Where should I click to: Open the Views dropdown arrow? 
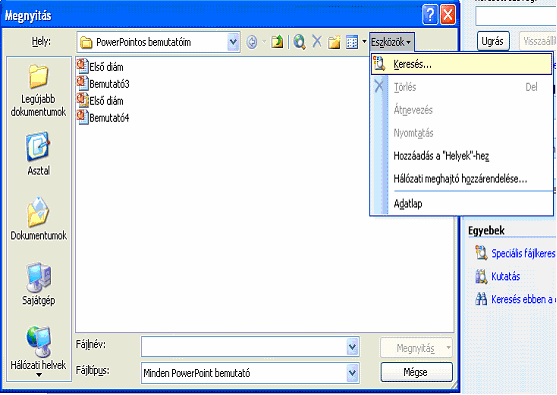point(364,42)
